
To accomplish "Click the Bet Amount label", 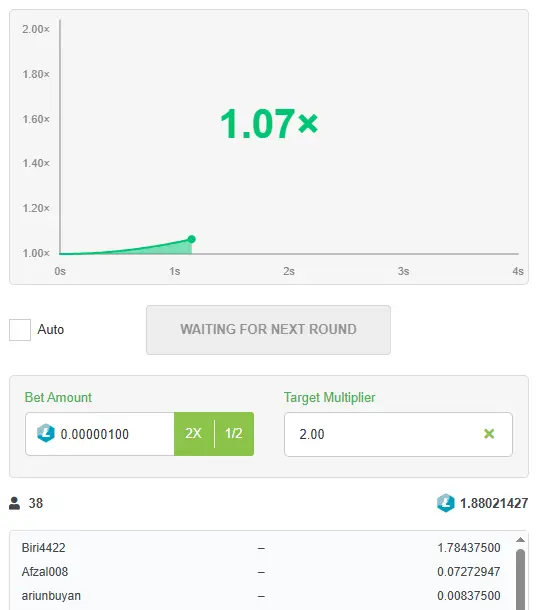I will click(x=58, y=397).
